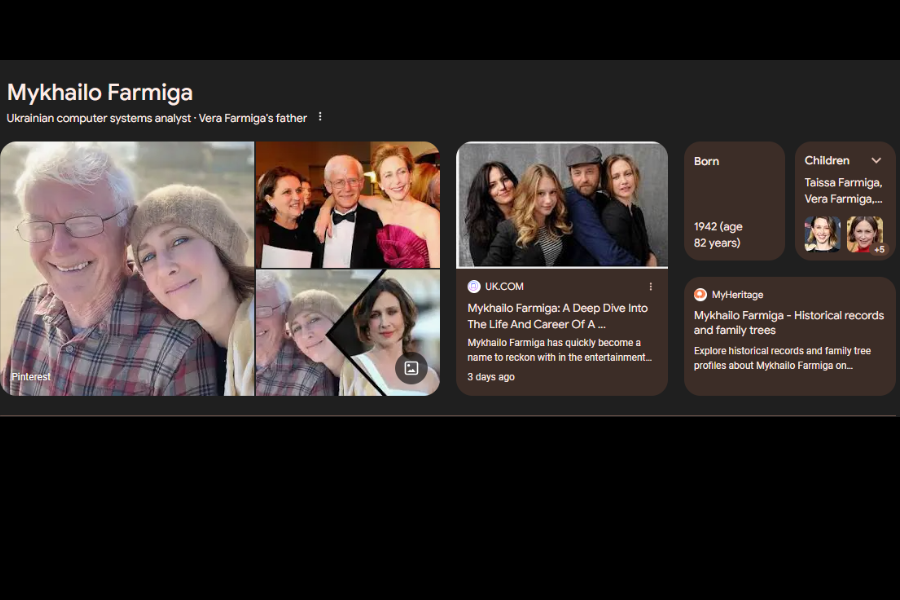Select the child portrait marked +5
Viewport: 900px width, 600px height.
pos(865,234)
